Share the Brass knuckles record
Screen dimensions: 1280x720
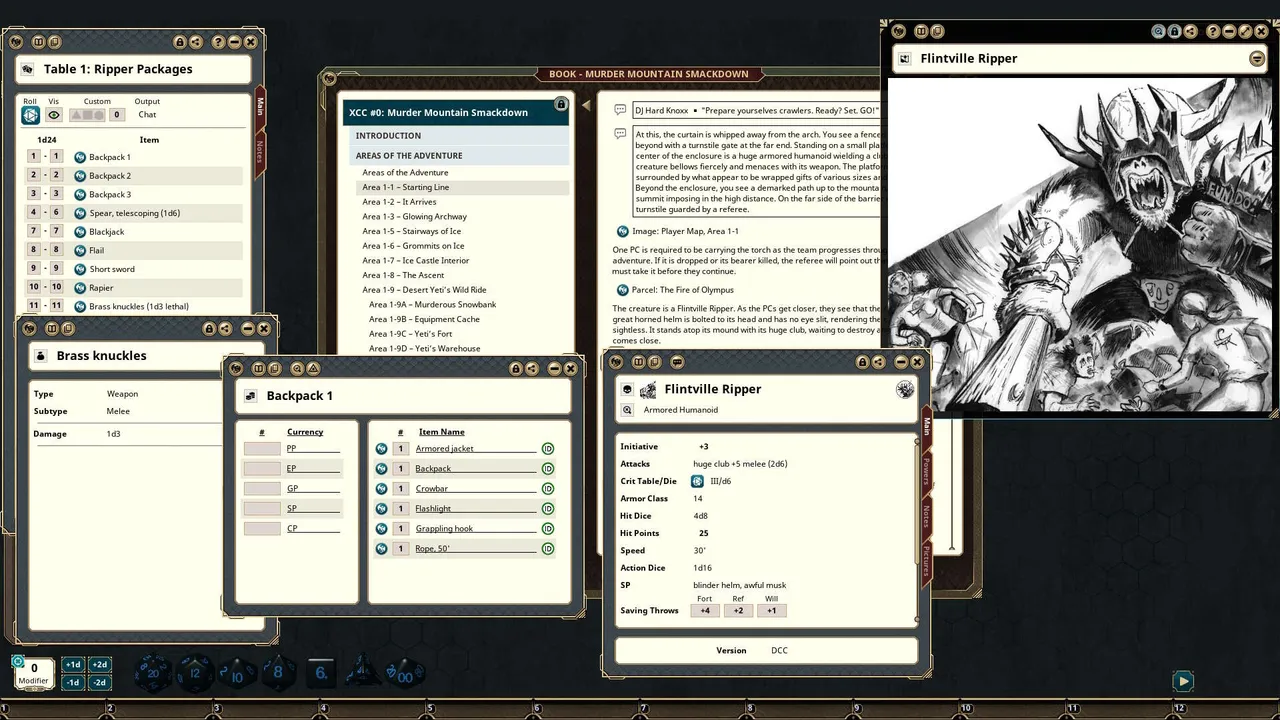(x=225, y=328)
